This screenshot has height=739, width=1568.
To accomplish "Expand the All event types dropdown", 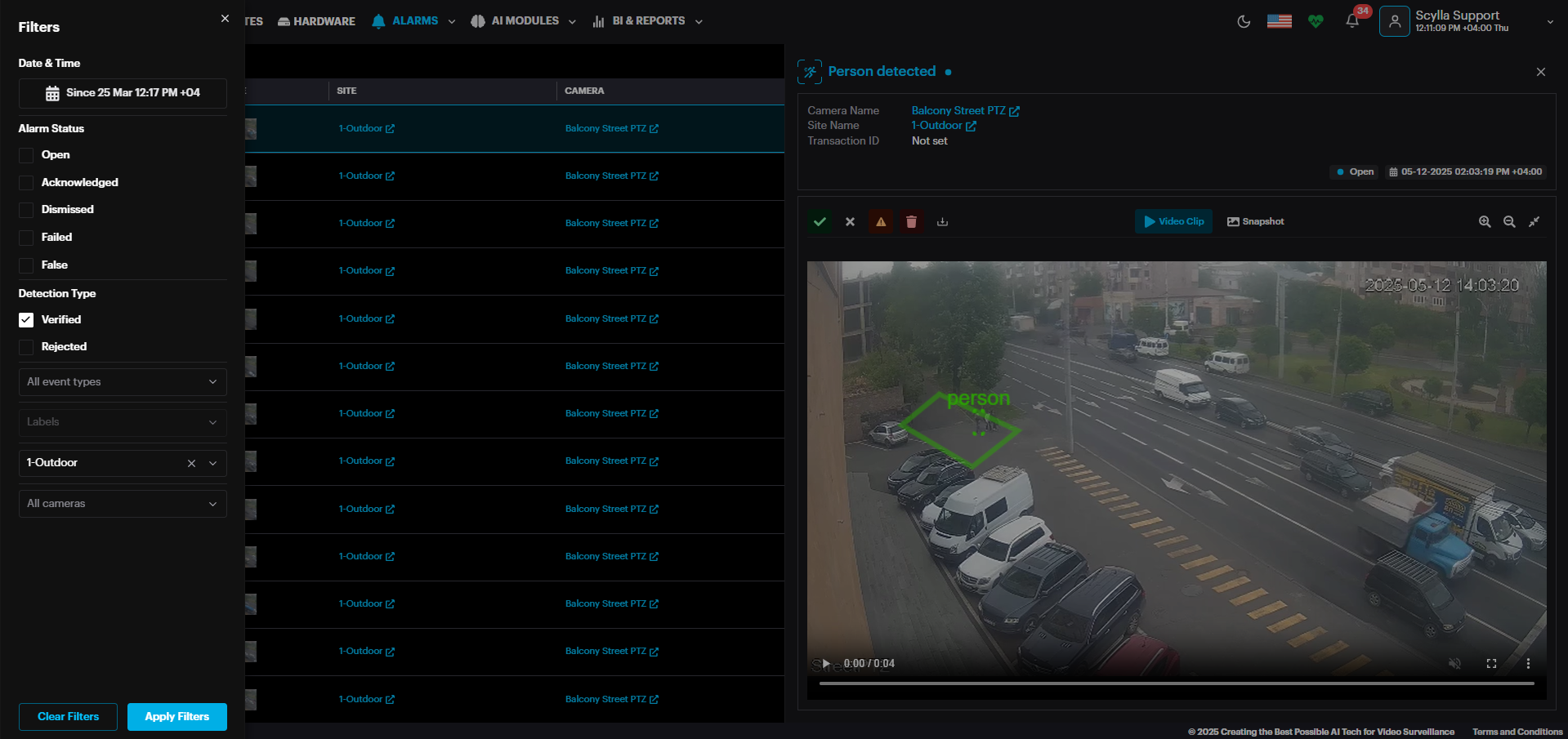I will click(x=122, y=382).
